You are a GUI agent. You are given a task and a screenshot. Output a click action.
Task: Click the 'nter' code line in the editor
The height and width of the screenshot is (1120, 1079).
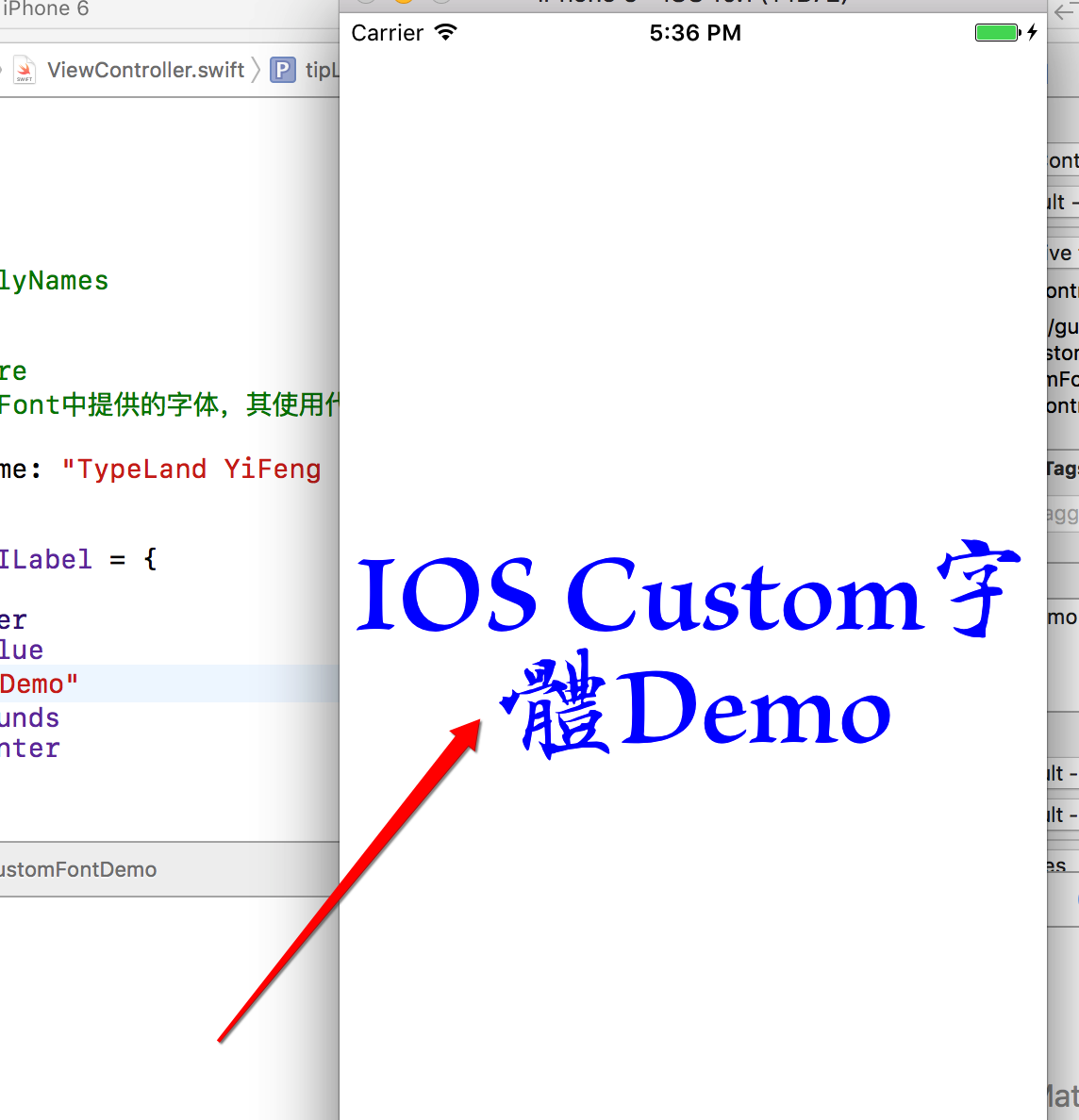pos(30,749)
